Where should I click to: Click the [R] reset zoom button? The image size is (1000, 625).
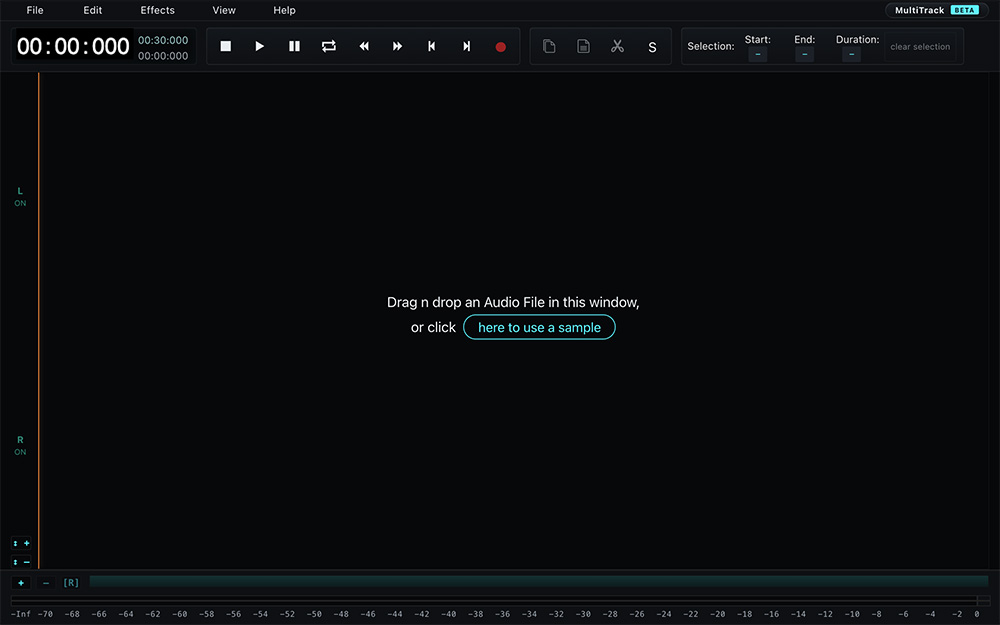pos(71,583)
